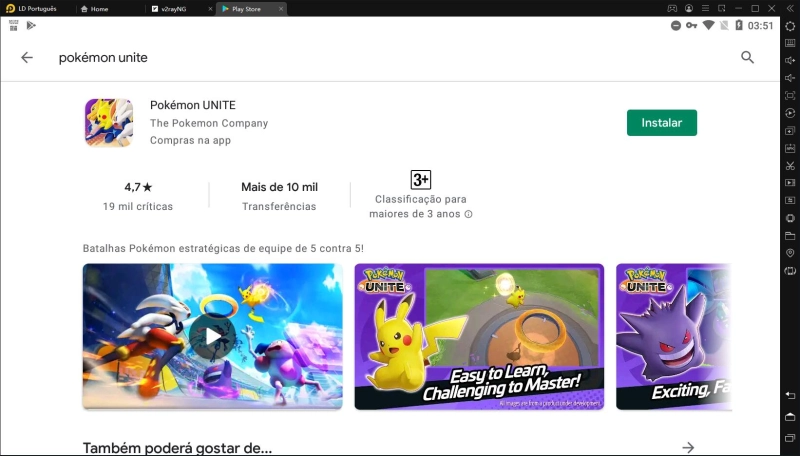Open the 3+ content rating badge
800x456 pixels.
tap(420, 180)
